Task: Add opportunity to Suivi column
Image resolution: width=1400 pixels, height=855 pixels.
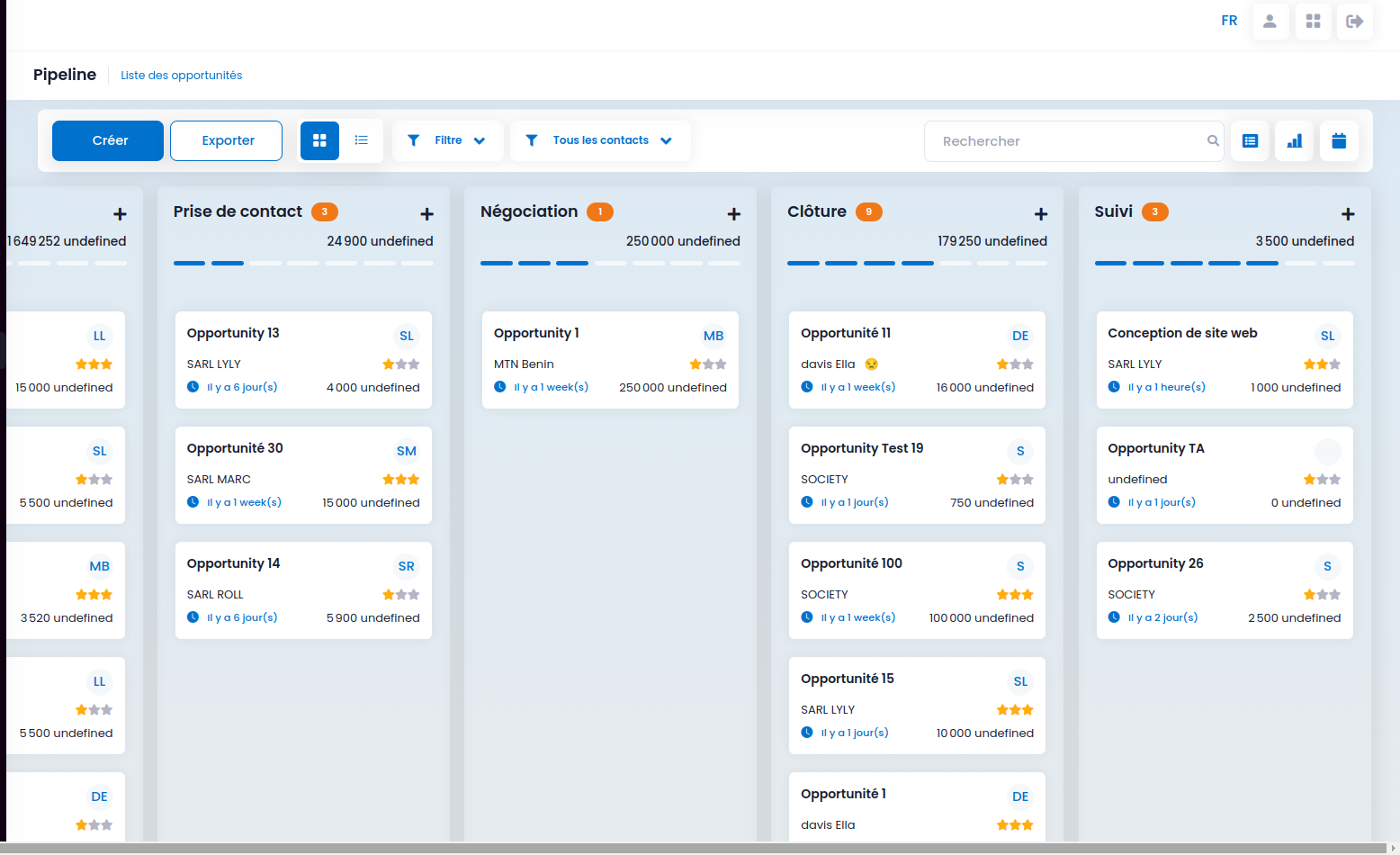Action: [x=1348, y=214]
